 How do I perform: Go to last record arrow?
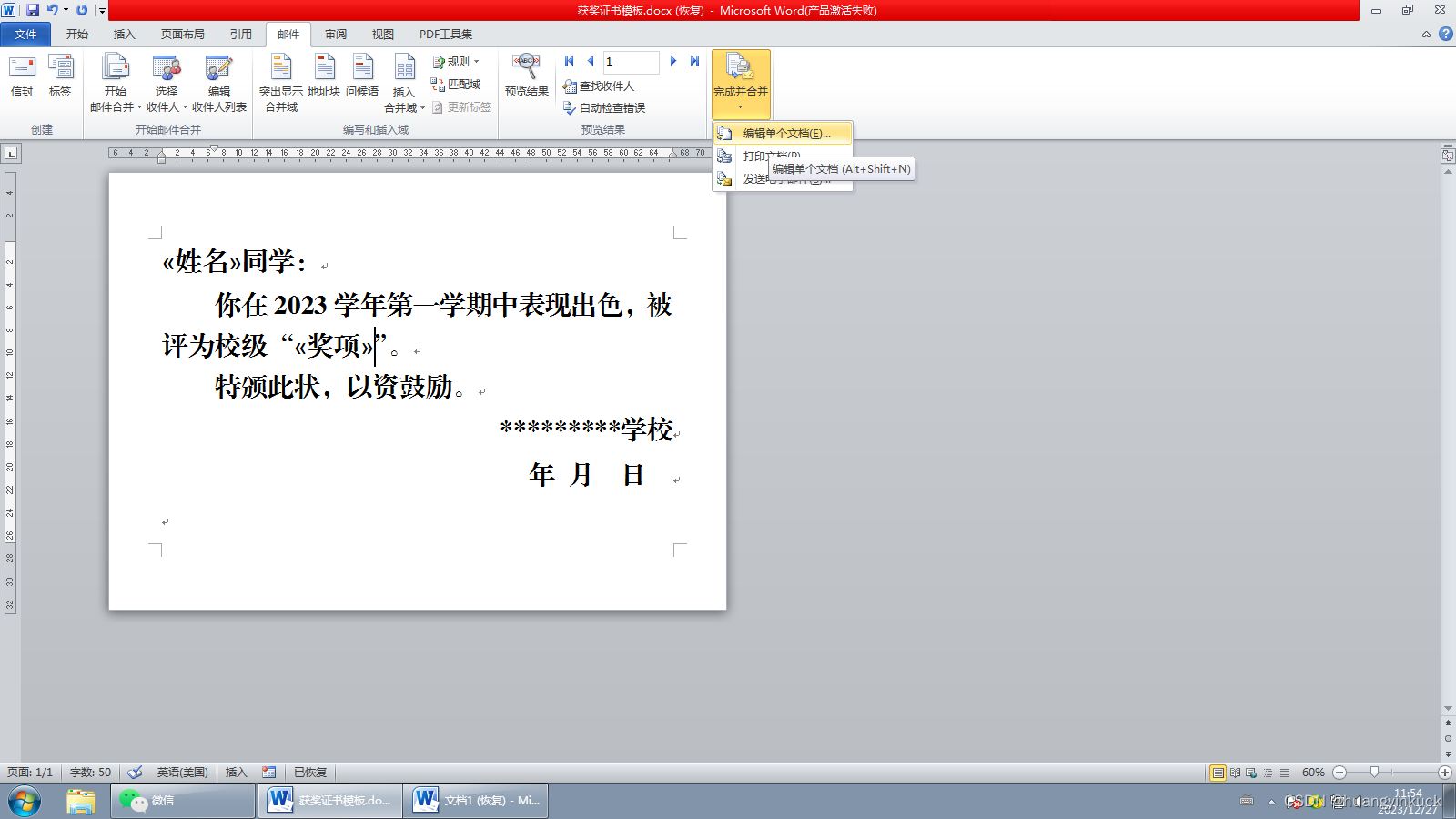pos(694,61)
